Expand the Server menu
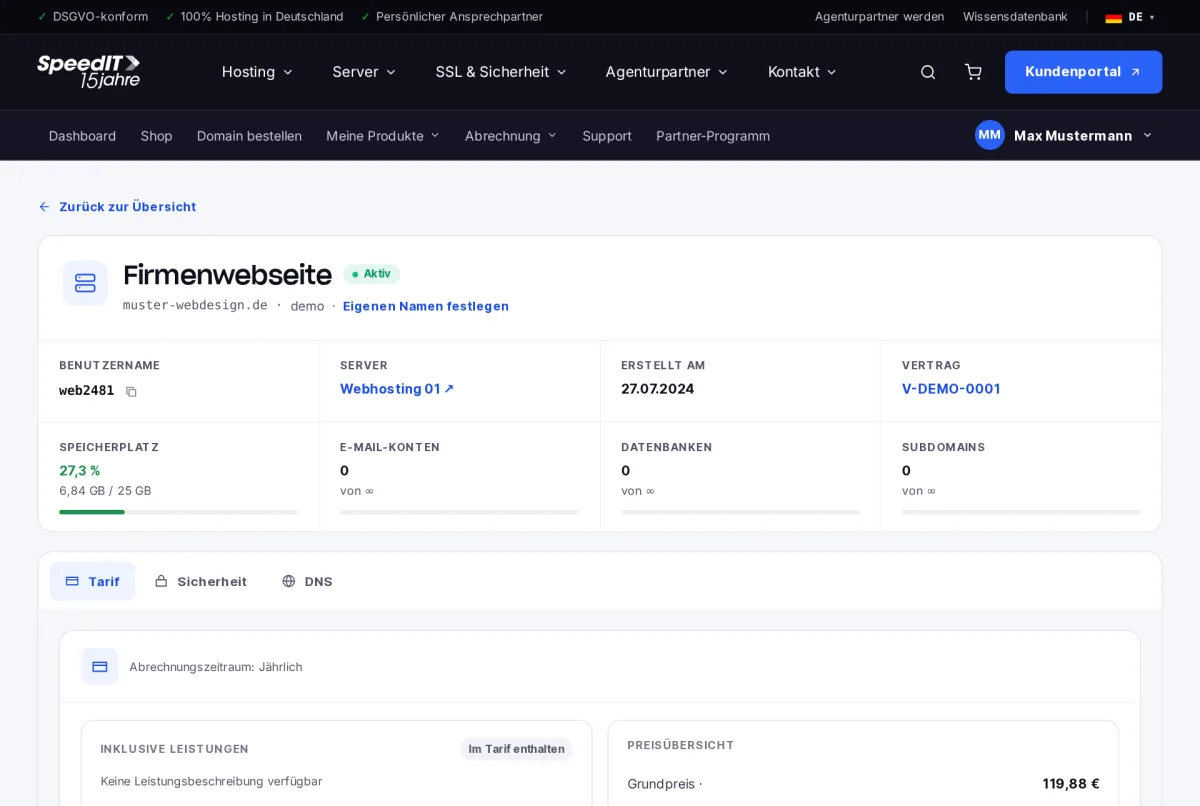 click(x=364, y=72)
